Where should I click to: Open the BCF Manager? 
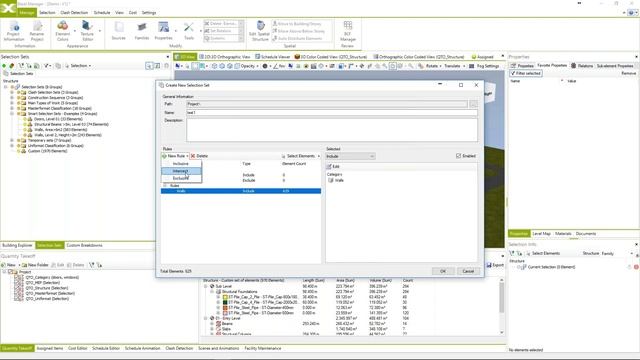(348, 31)
